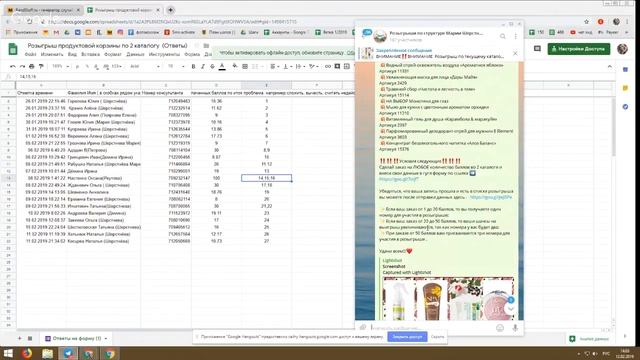Viewport: 640px width, 360px height.
Task: Dismiss the pinned message in Telegram
Action: (x=515, y=53)
